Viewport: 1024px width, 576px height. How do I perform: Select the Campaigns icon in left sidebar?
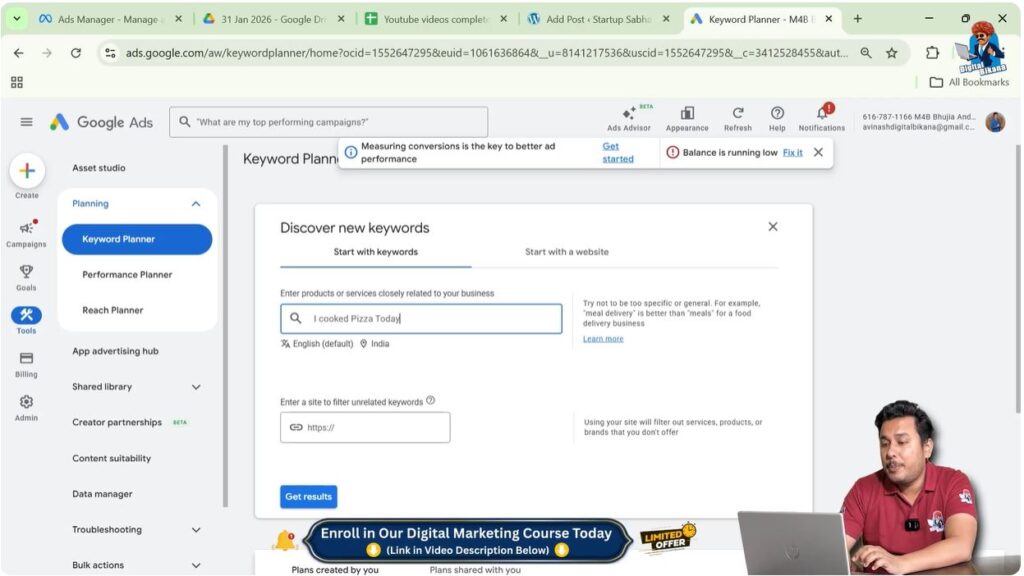click(x=27, y=228)
